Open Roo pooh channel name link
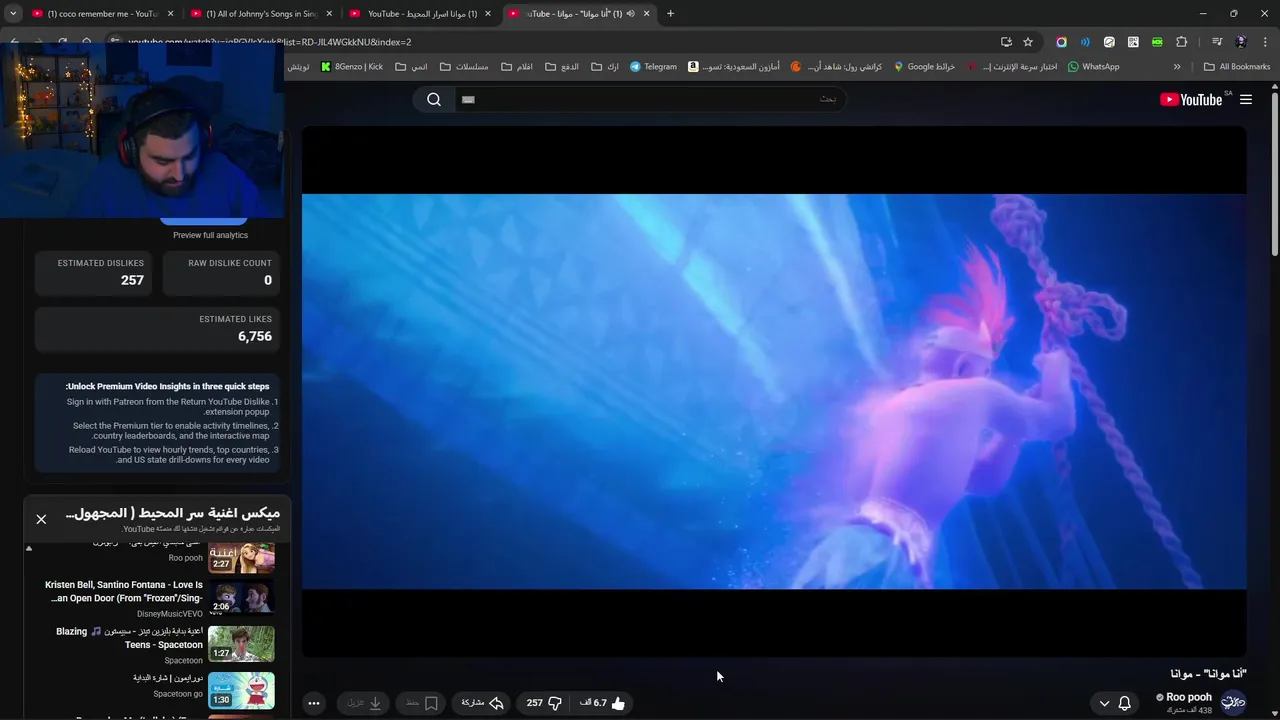 pyautogui.click(x=1189, y=697)
